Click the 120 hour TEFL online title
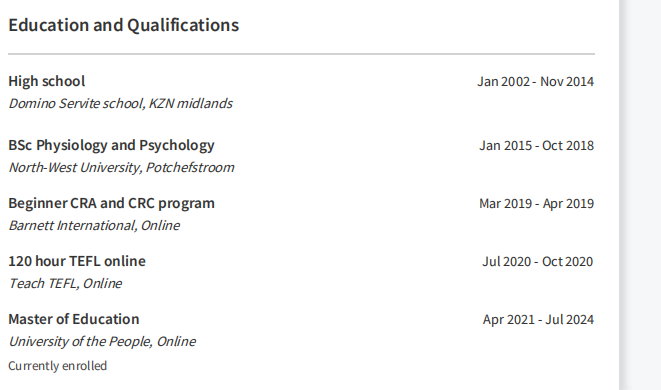Screen dimensions: 661x390 pos(77,261)
